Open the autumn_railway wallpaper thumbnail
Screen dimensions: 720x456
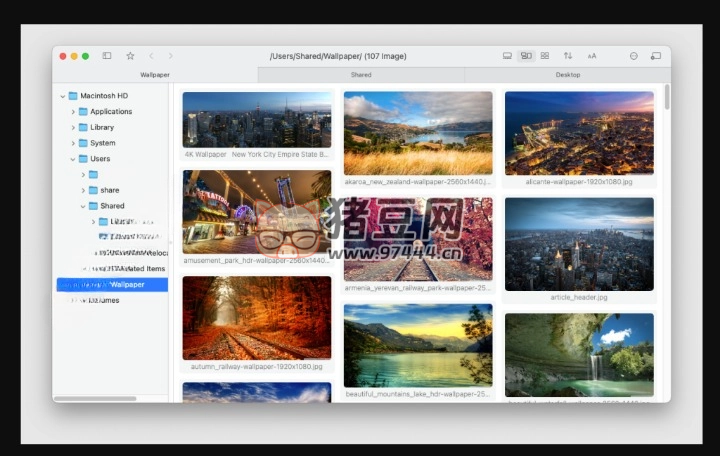[x=257, y=318]
